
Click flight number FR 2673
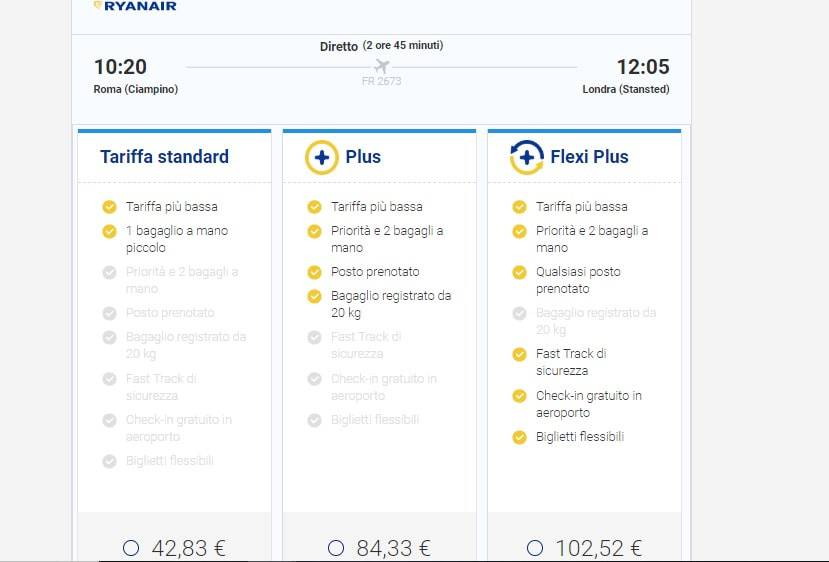point(381,81)
